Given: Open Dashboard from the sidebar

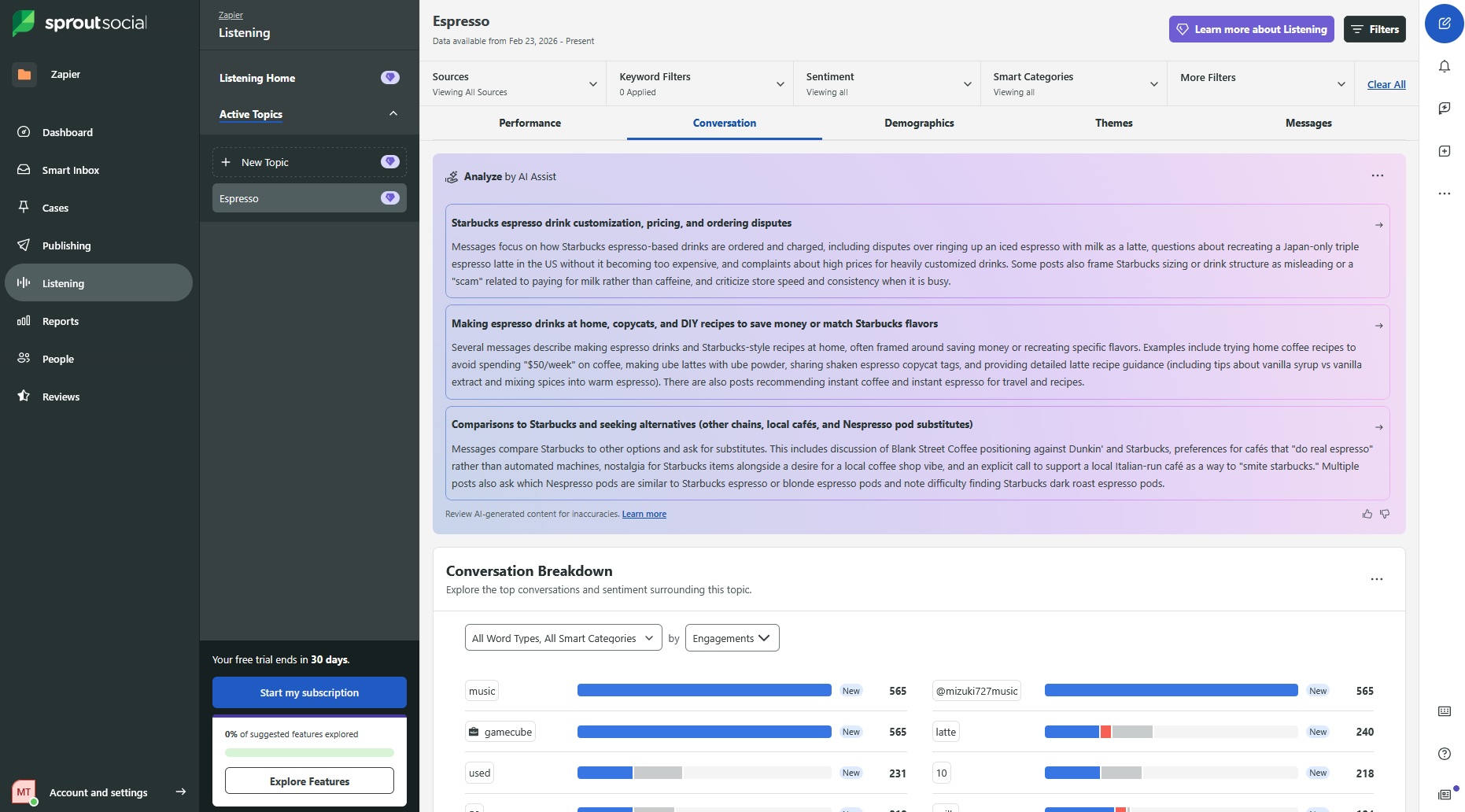Looking at the screenshot, I should point(98,132).
